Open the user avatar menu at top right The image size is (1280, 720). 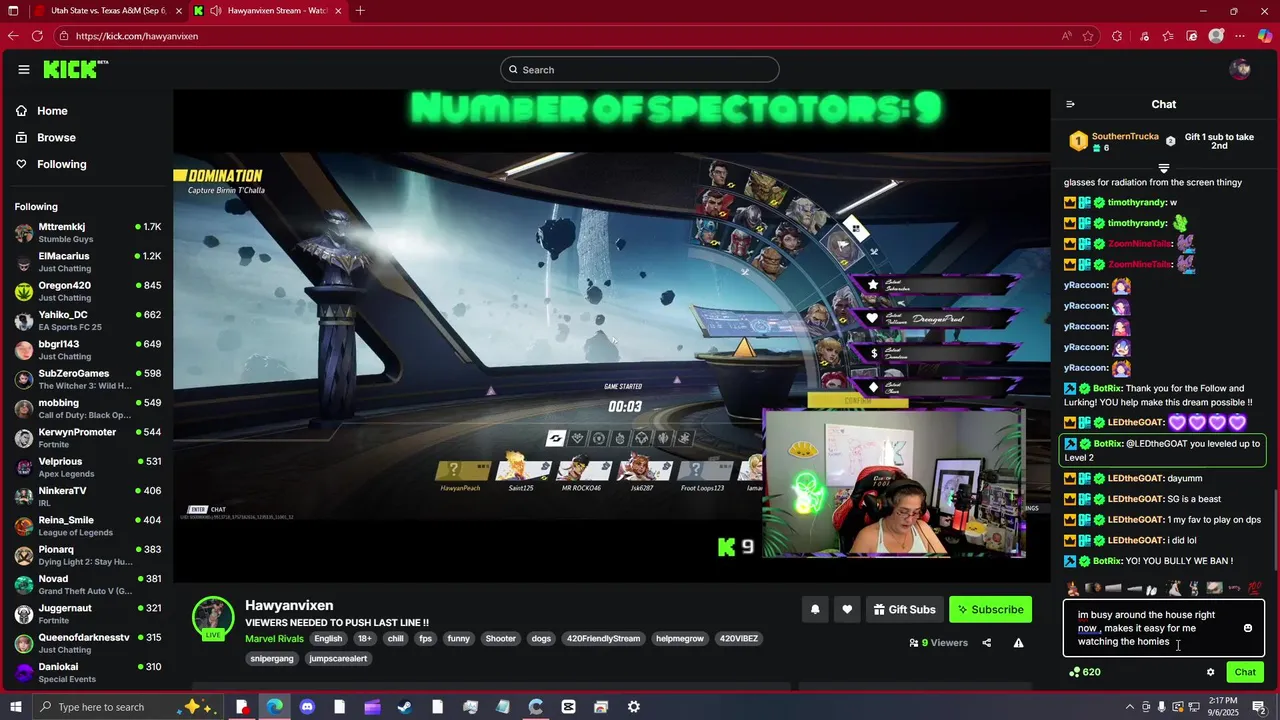1240,69
